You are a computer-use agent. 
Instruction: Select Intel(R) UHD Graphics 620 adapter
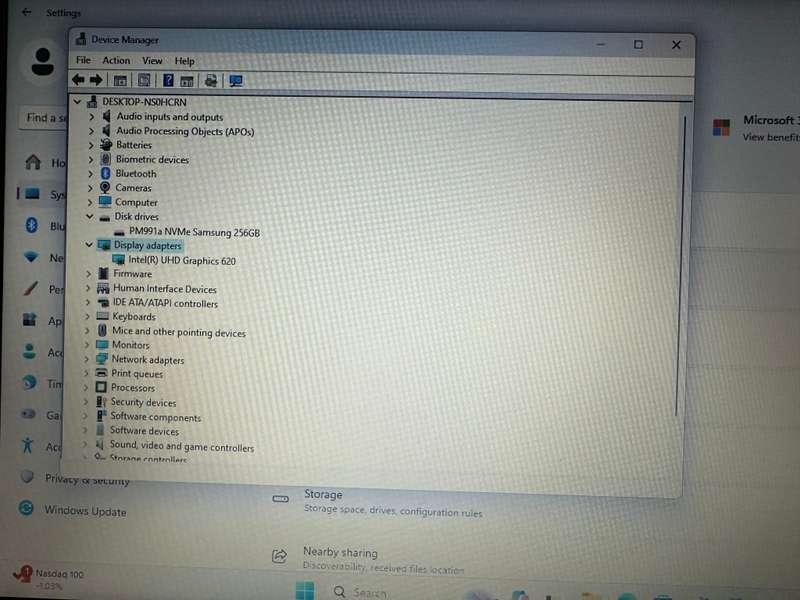[182, 261]
